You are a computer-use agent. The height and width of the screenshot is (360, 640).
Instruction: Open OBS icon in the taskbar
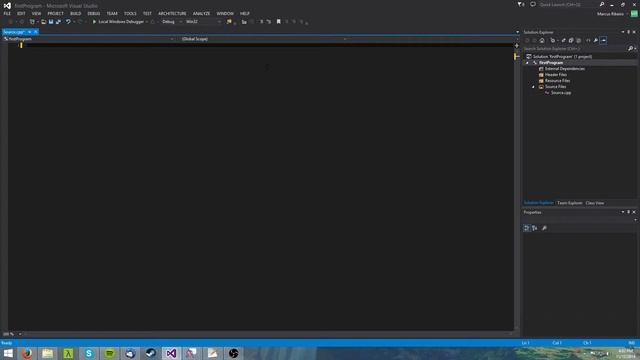[233, 353]
